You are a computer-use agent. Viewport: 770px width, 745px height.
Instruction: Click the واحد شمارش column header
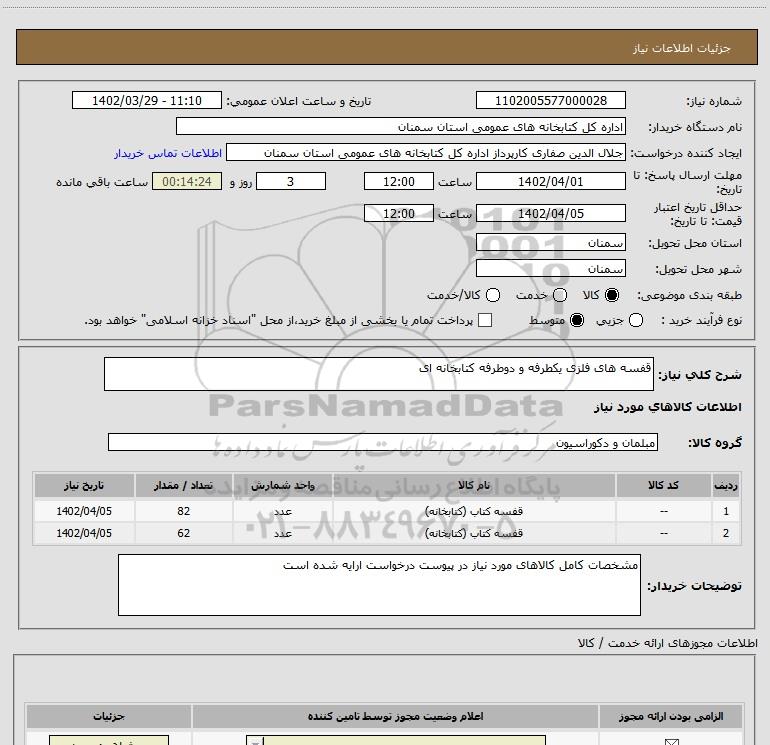[x=283, y=485]
